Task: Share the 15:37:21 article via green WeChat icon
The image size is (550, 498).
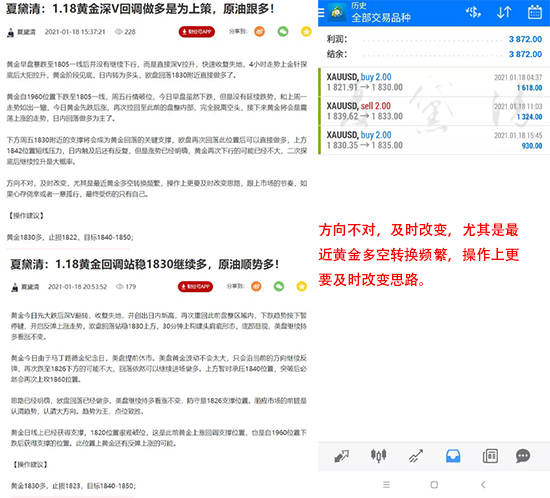Action: point(283,32)
